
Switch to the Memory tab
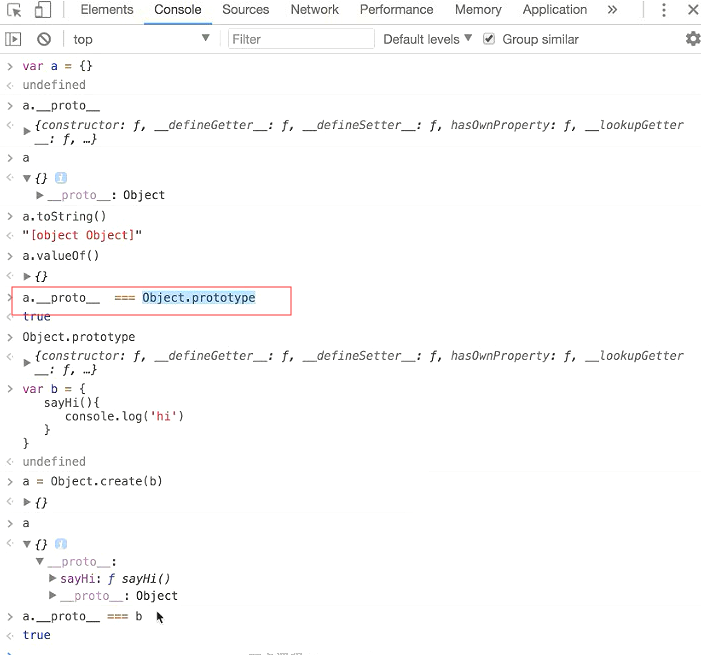coord(478,9)
